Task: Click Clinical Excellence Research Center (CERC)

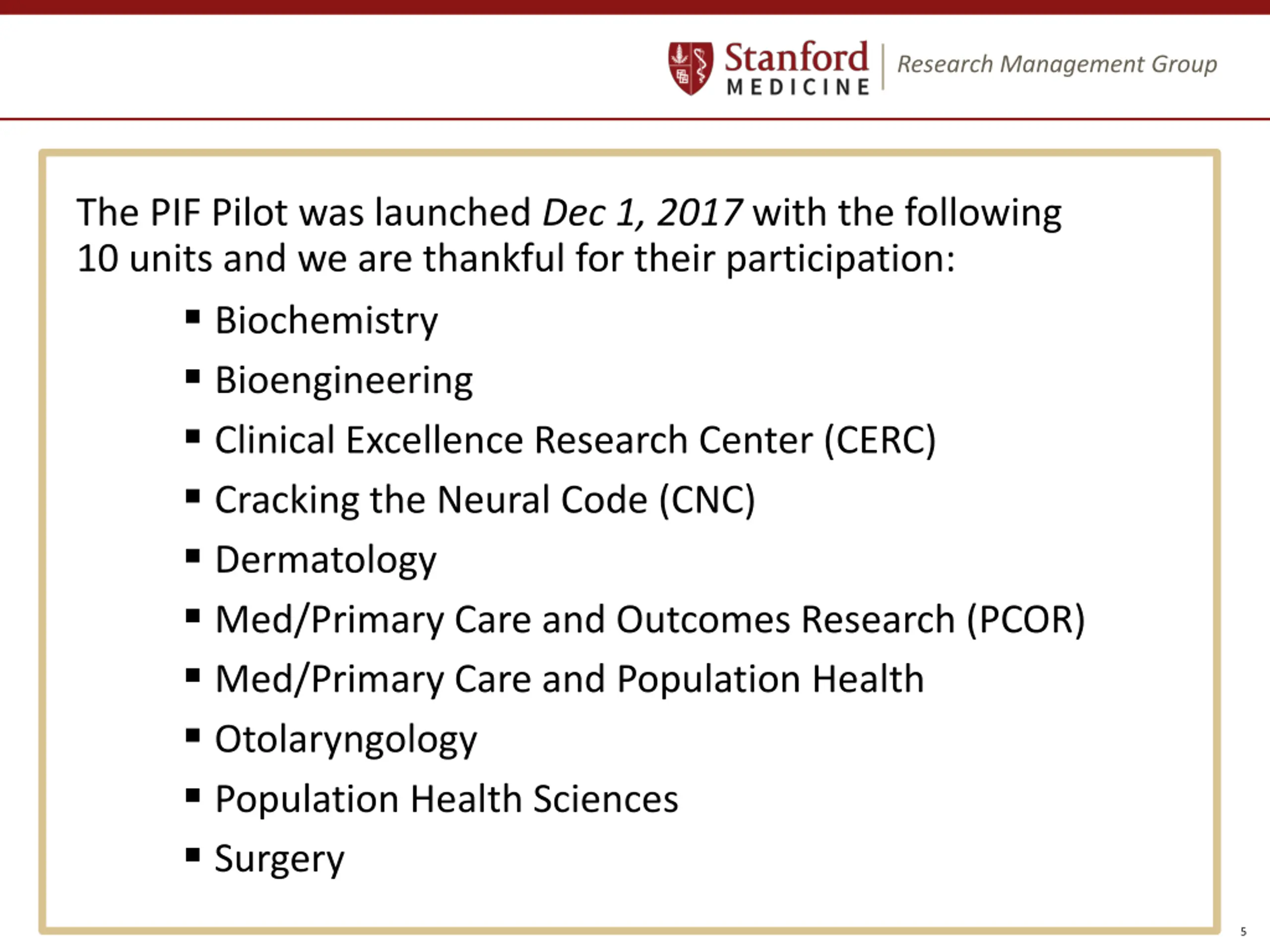Action: pos(575,440)
